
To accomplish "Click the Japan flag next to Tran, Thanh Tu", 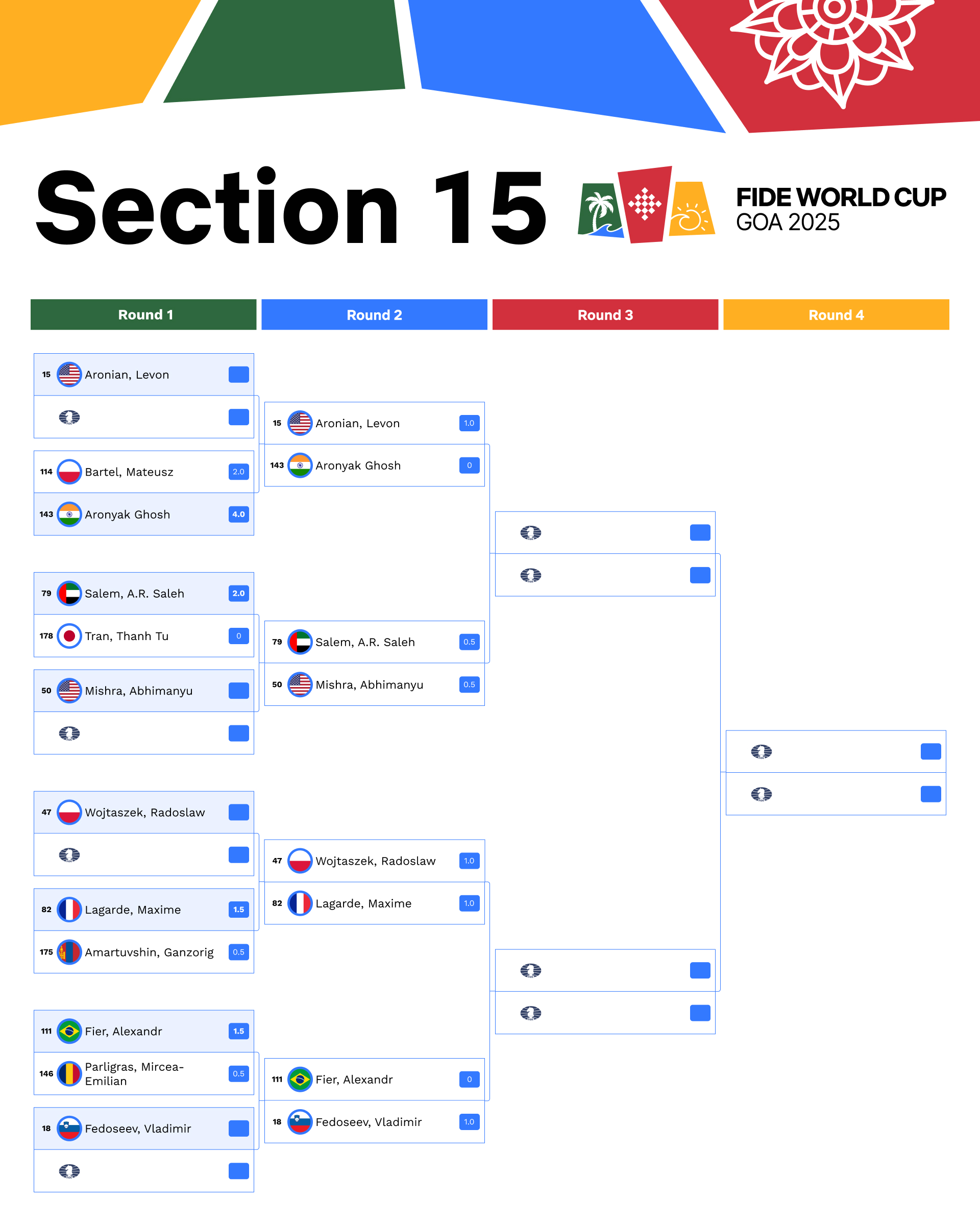I will (69, 636).
